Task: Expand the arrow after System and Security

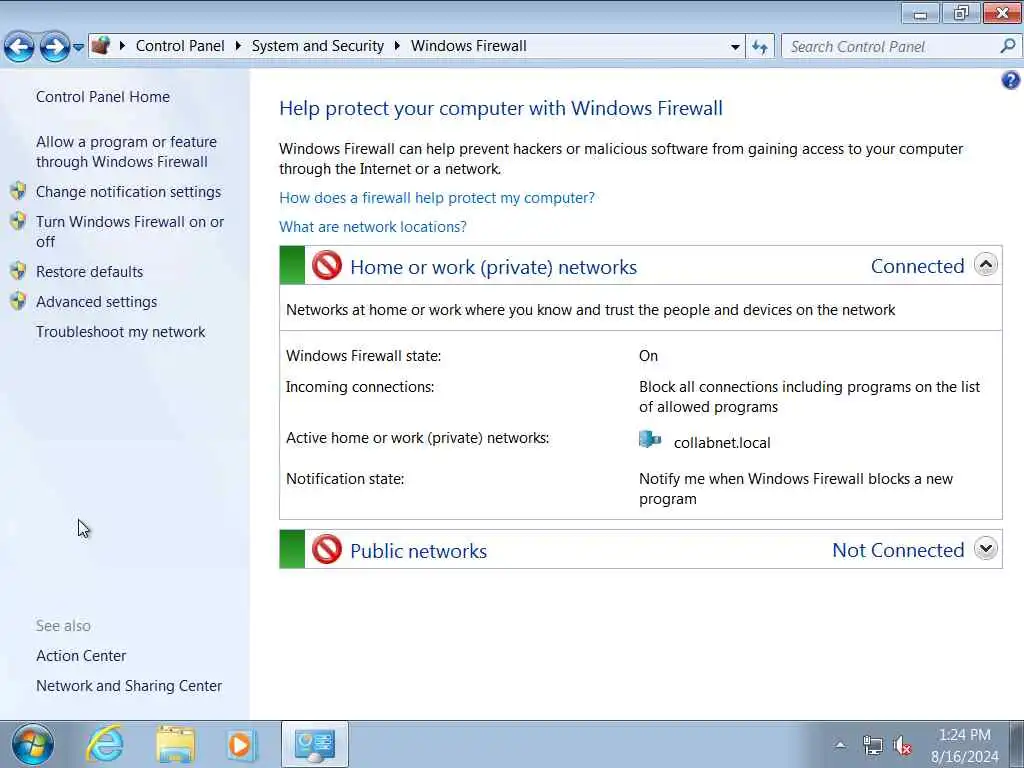Action: click(x=397, y=46)
